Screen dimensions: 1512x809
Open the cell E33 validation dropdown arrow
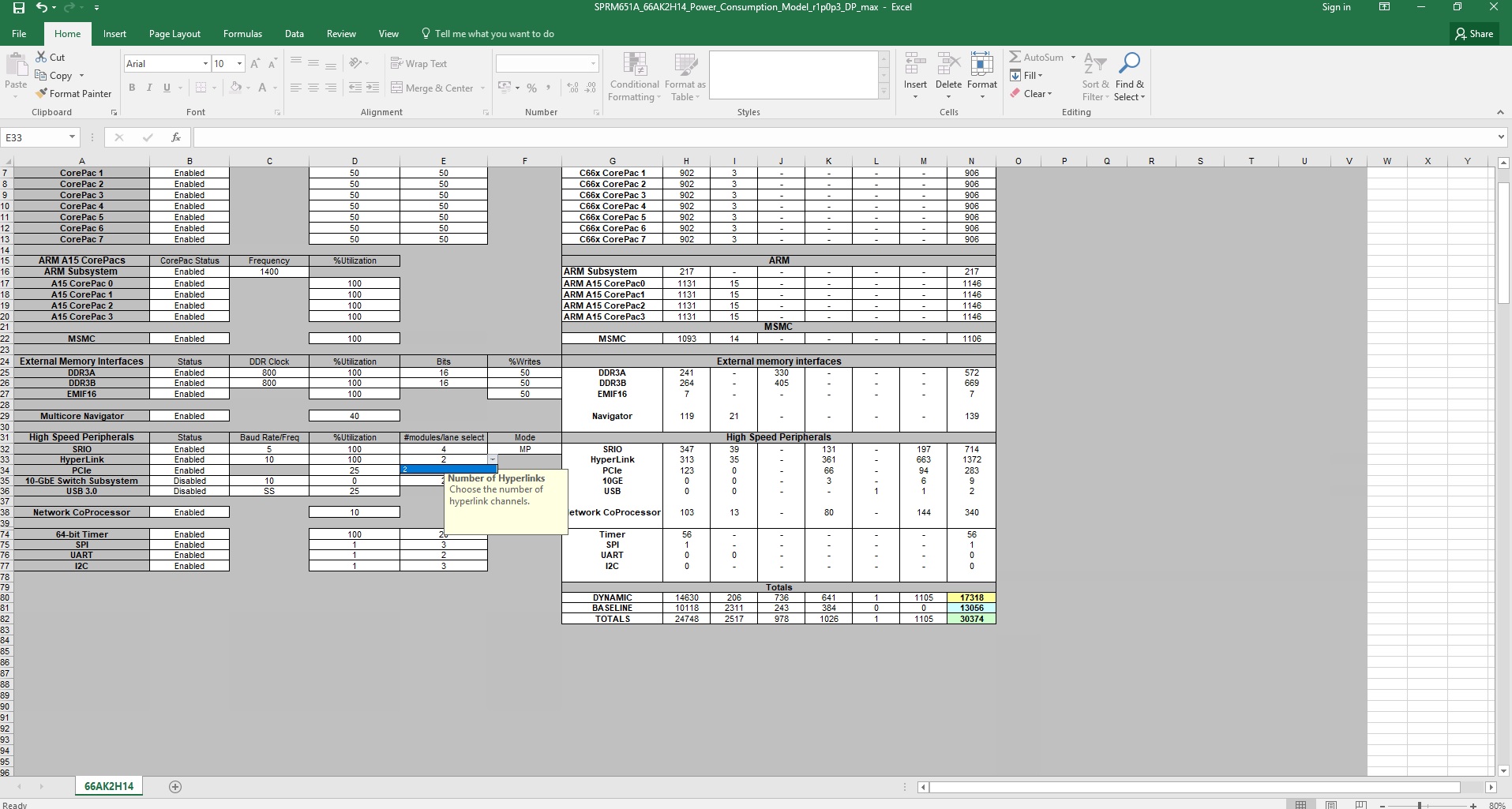click(492, 459)
